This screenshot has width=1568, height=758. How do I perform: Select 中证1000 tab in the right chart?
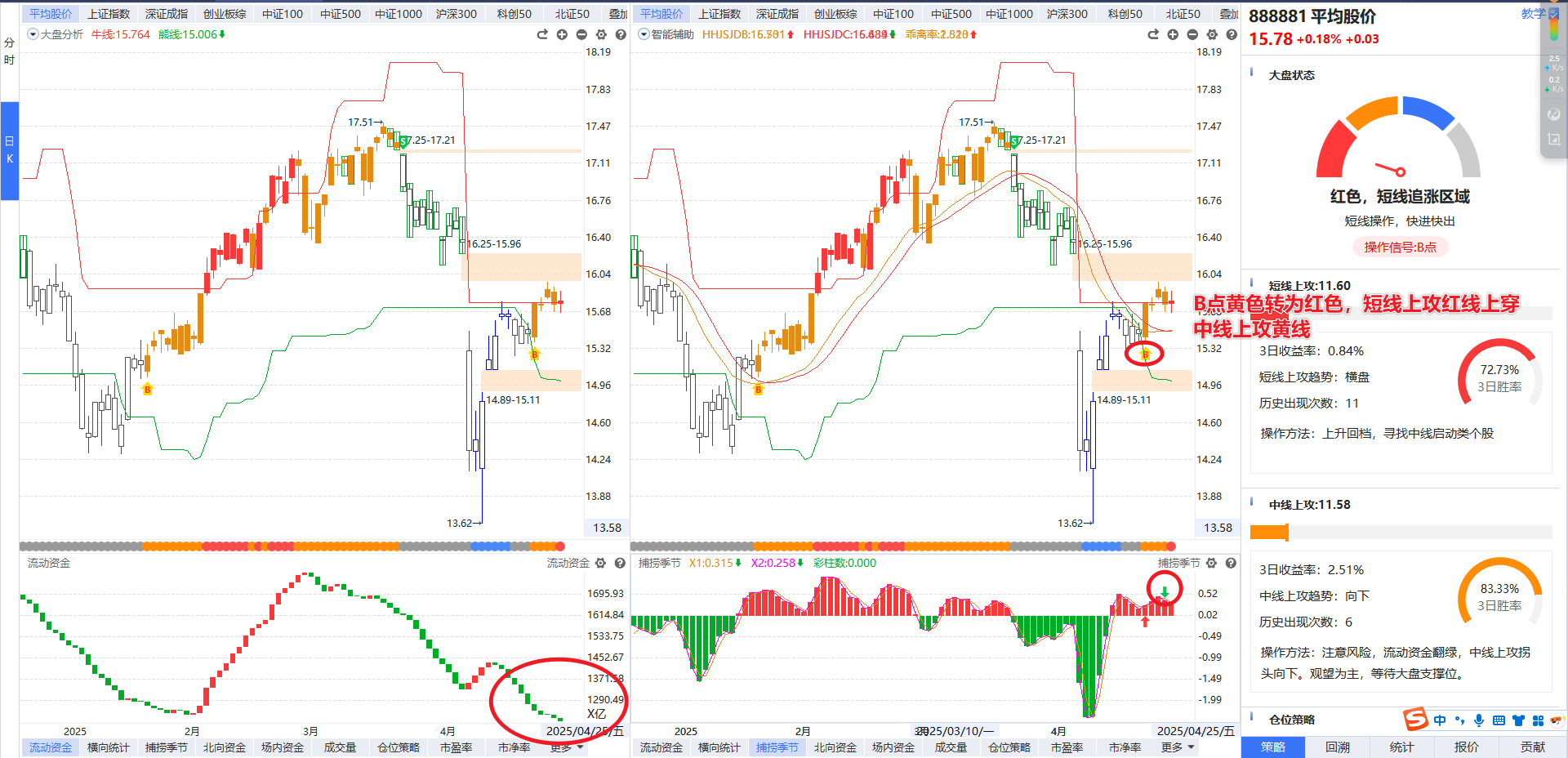[1009, 14]
